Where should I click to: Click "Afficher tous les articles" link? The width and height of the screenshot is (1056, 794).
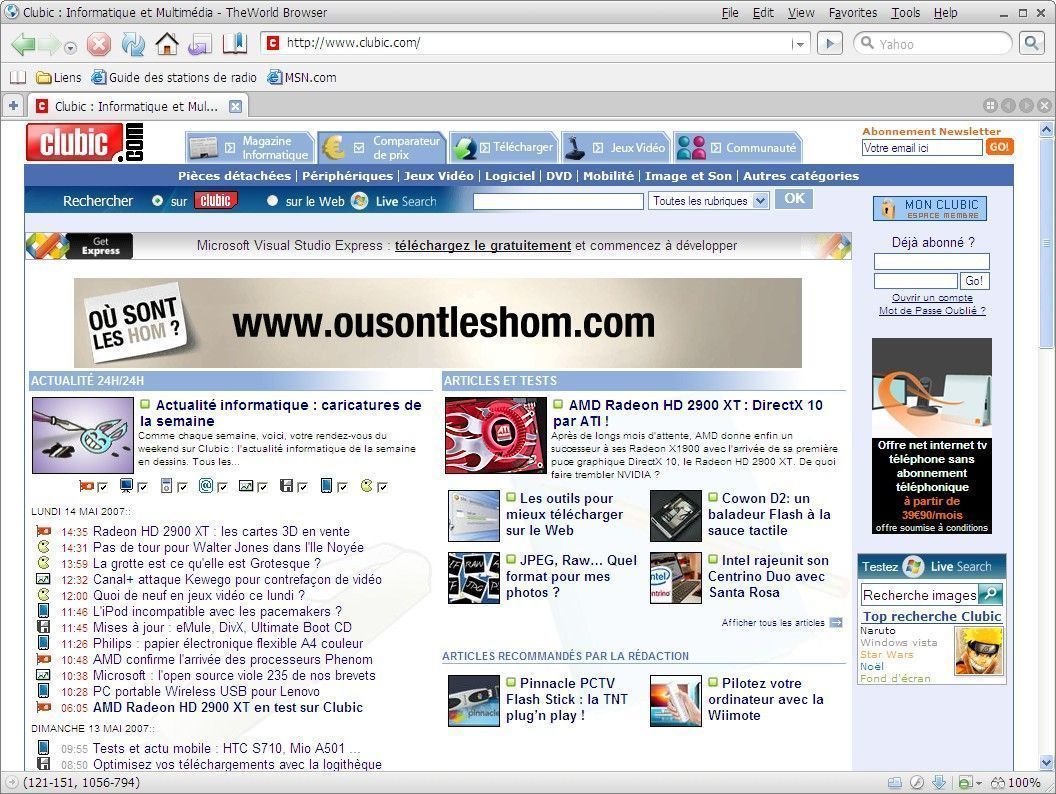(x=773, y=623)
